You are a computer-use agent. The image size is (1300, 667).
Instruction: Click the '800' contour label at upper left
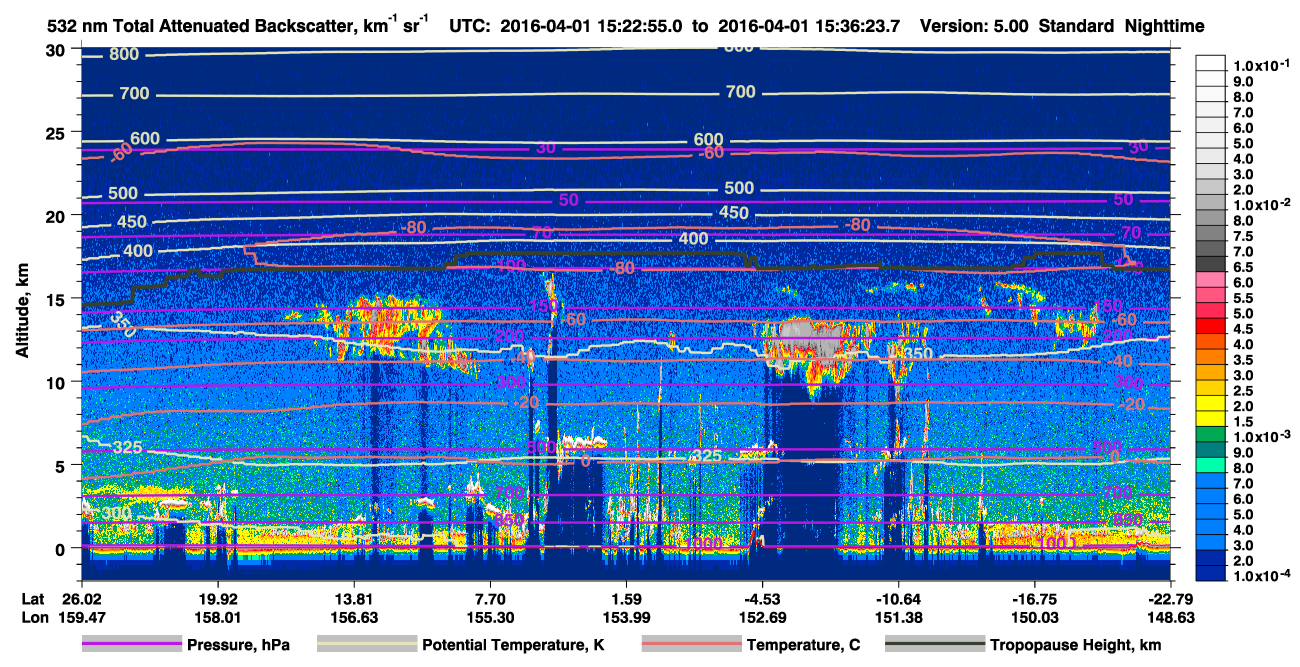(125, 54)
